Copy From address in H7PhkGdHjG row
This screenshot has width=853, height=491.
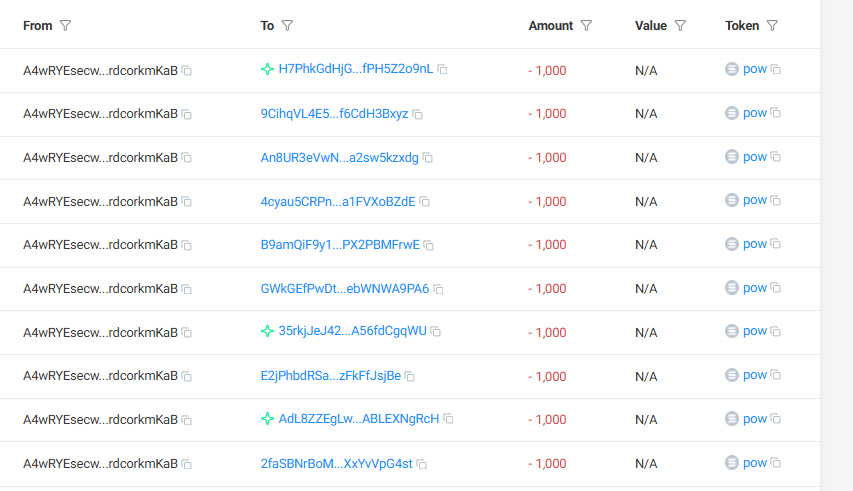[x=187, y=71]
